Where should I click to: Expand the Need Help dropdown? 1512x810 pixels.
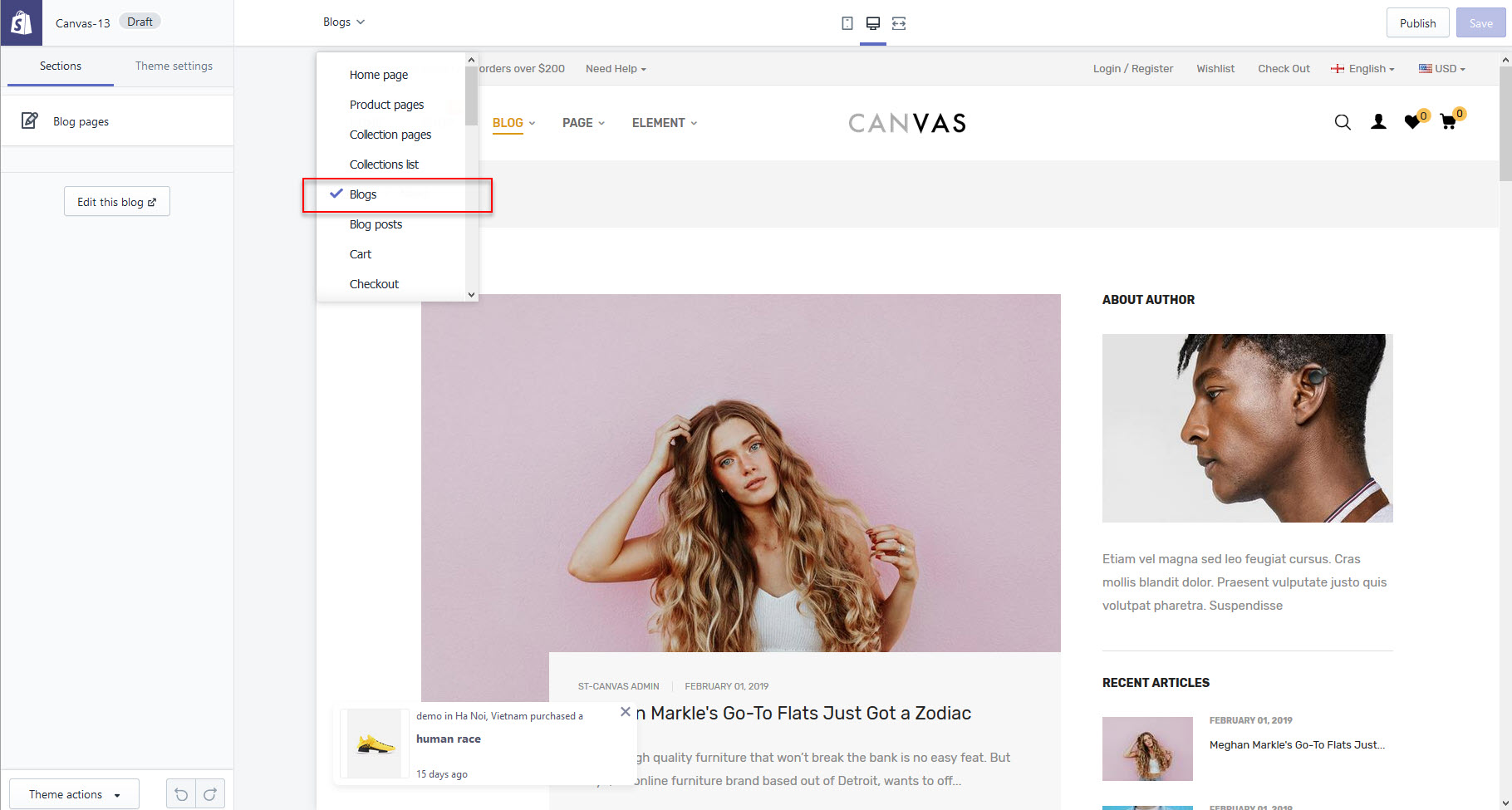(616, 69)
